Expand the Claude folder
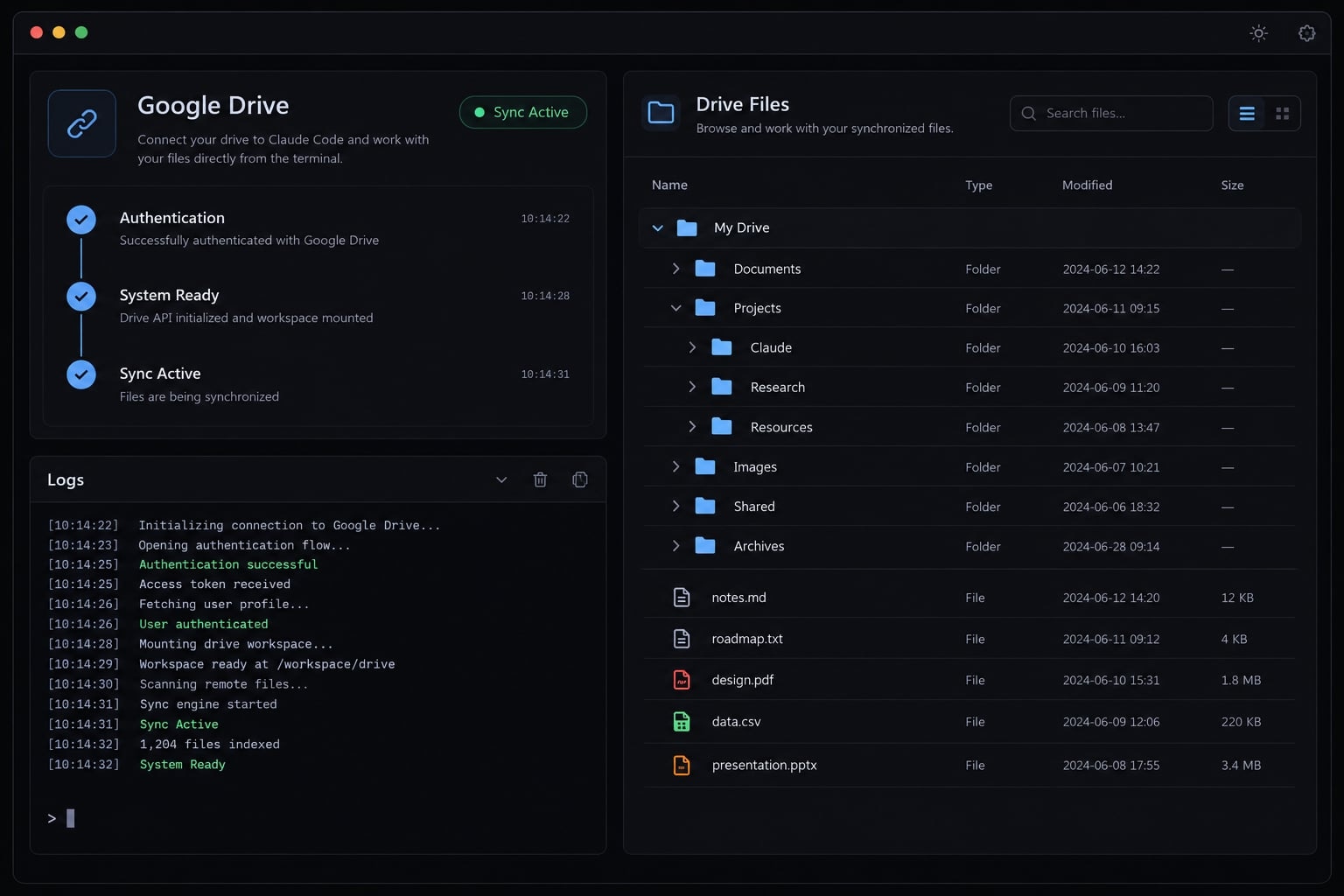Screen dimensions: 1344x896 692,347
